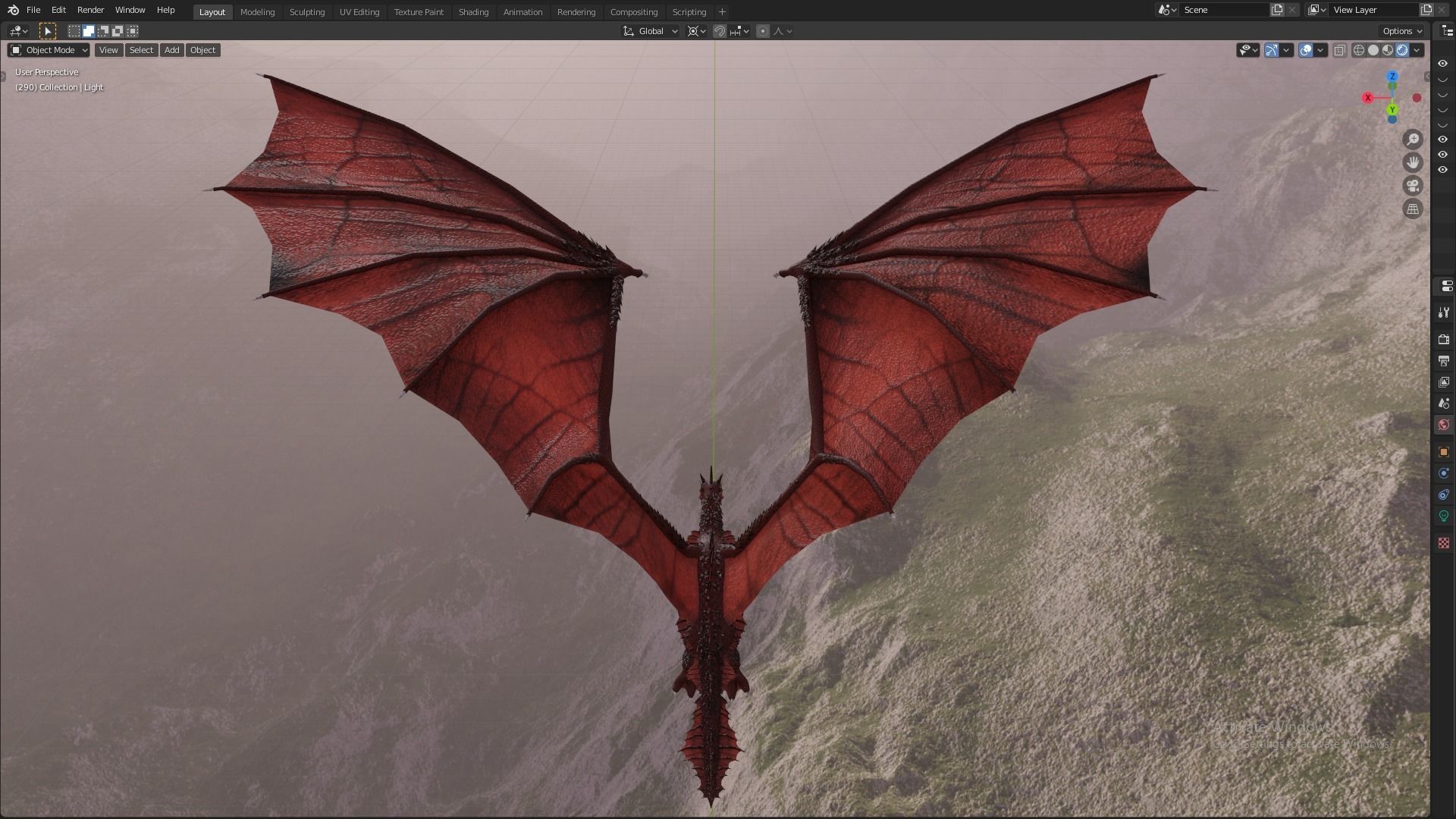
Task: Create a new scene with copy icon
Action: (1277, 10)
